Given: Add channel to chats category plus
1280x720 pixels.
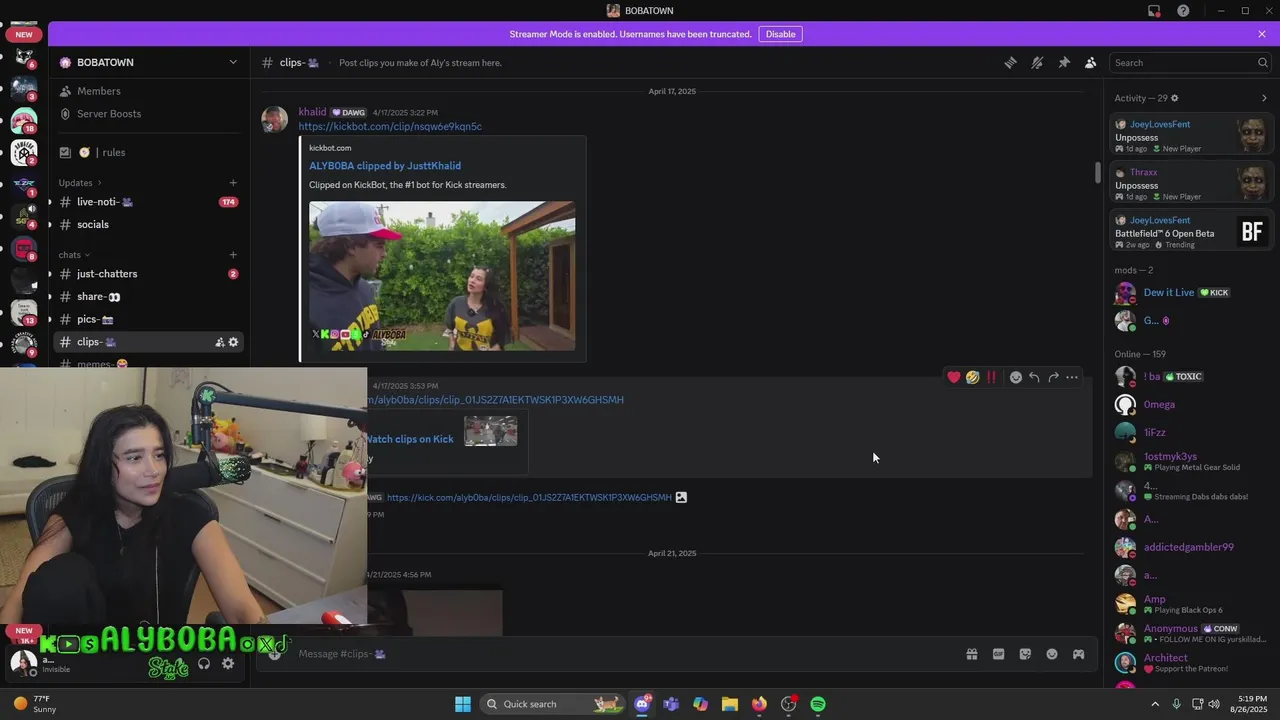Looking at the screenshot, I should 233,255.
